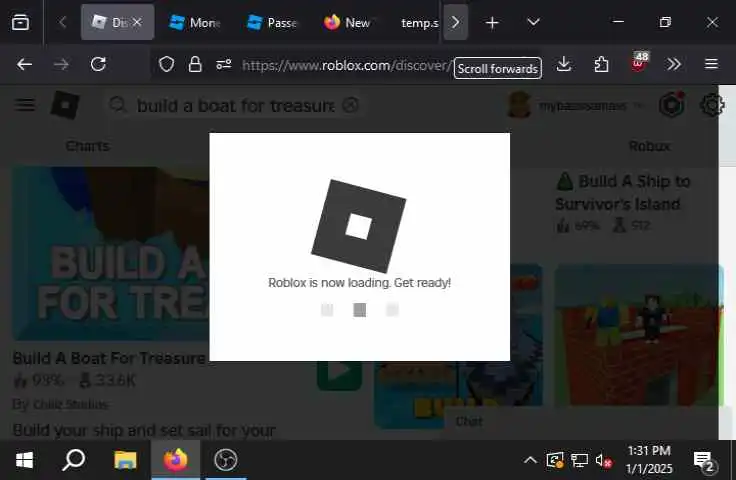This screenshot has height=480, width=736.
Task: Open the clock showing 1:31 PM
Action: 649,460
